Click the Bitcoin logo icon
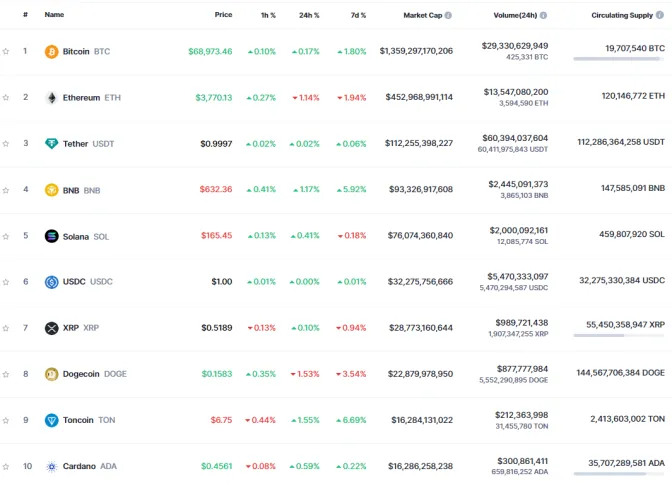672x483 pixels. click(52, 51)
